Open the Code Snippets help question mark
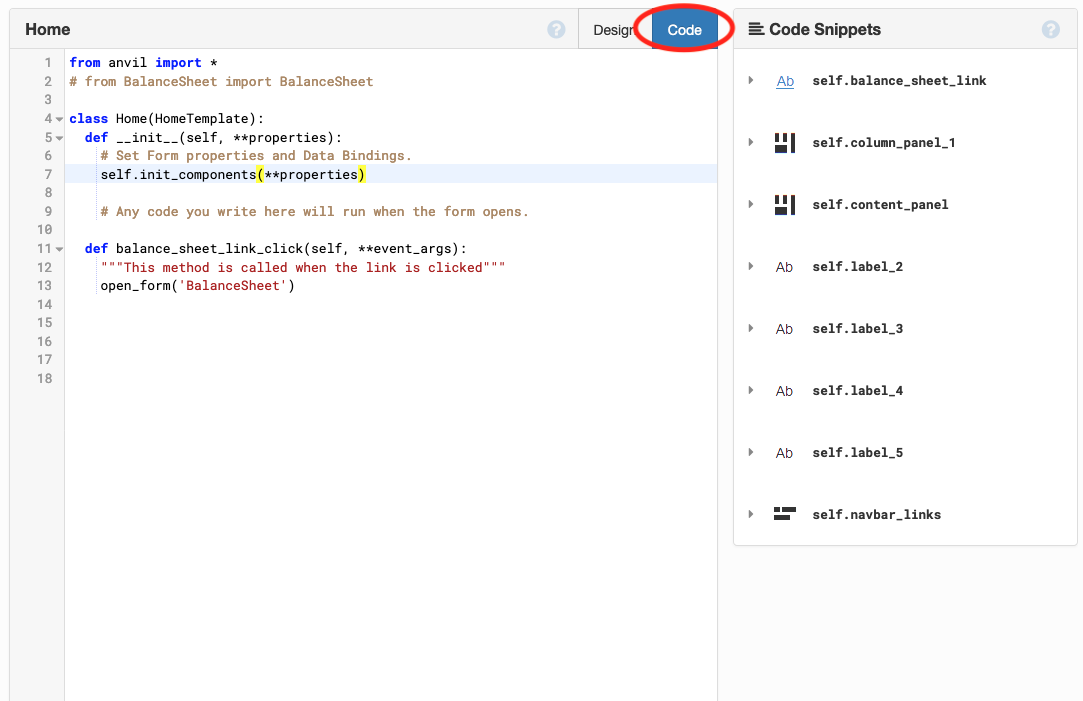Viewport: 1083px width, 701px height. click(1050, 29)
